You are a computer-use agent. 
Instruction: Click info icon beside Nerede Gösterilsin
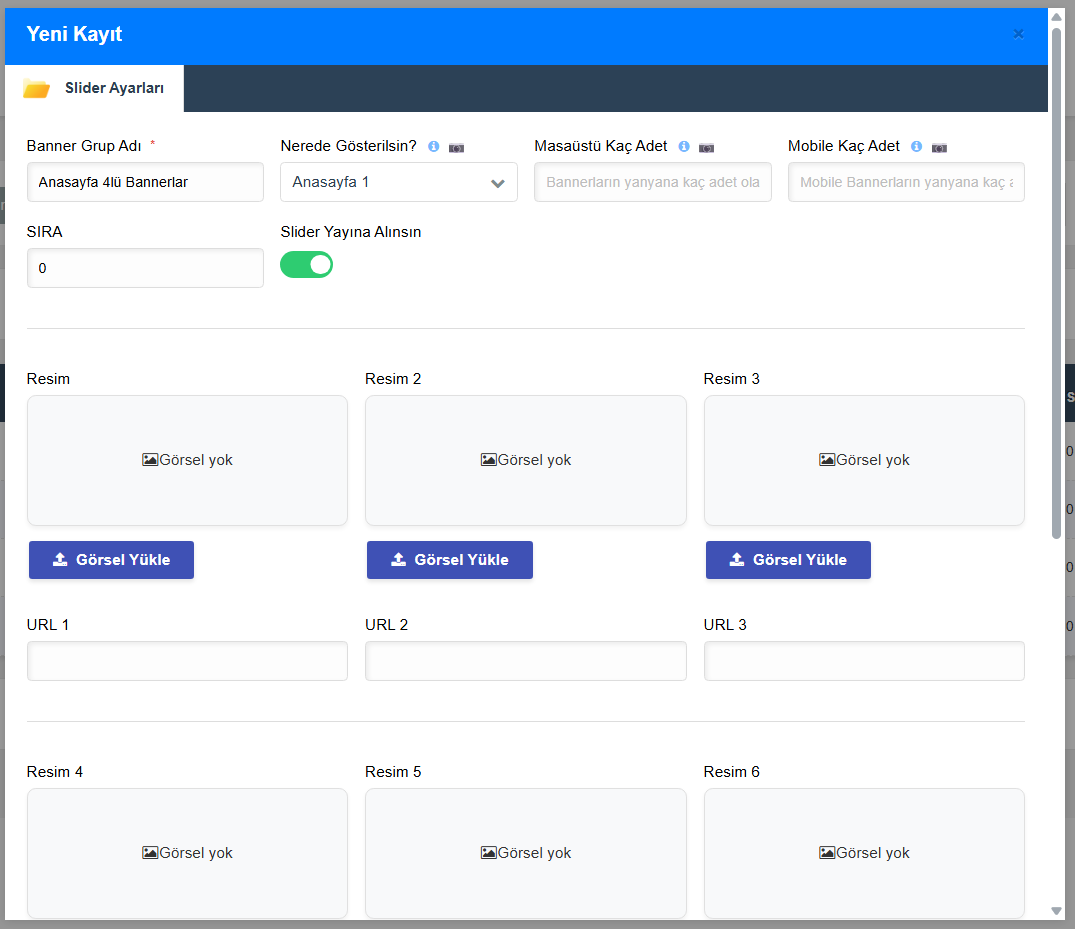pos(434,147)
